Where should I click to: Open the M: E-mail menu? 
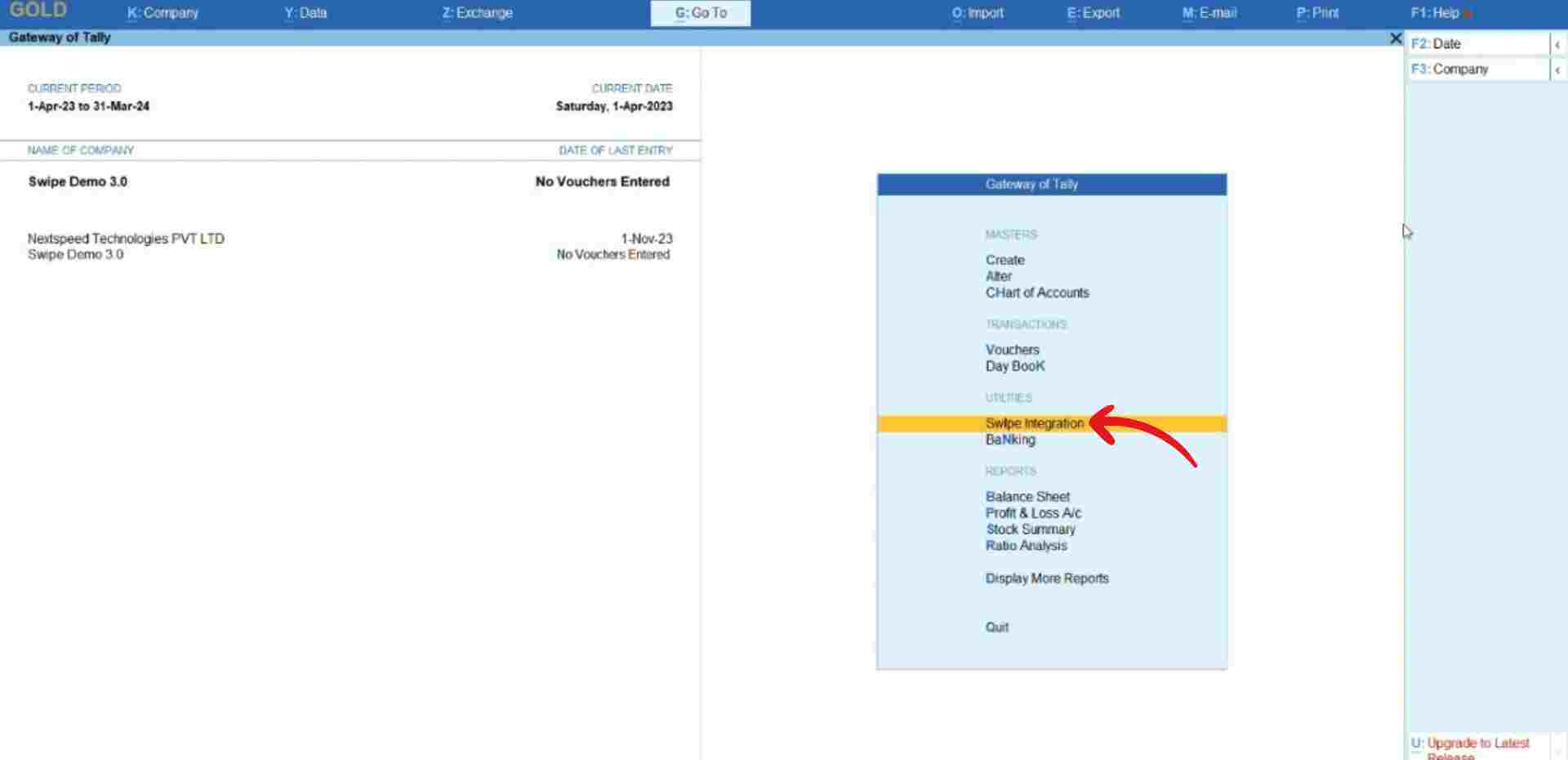(1209, 13)
